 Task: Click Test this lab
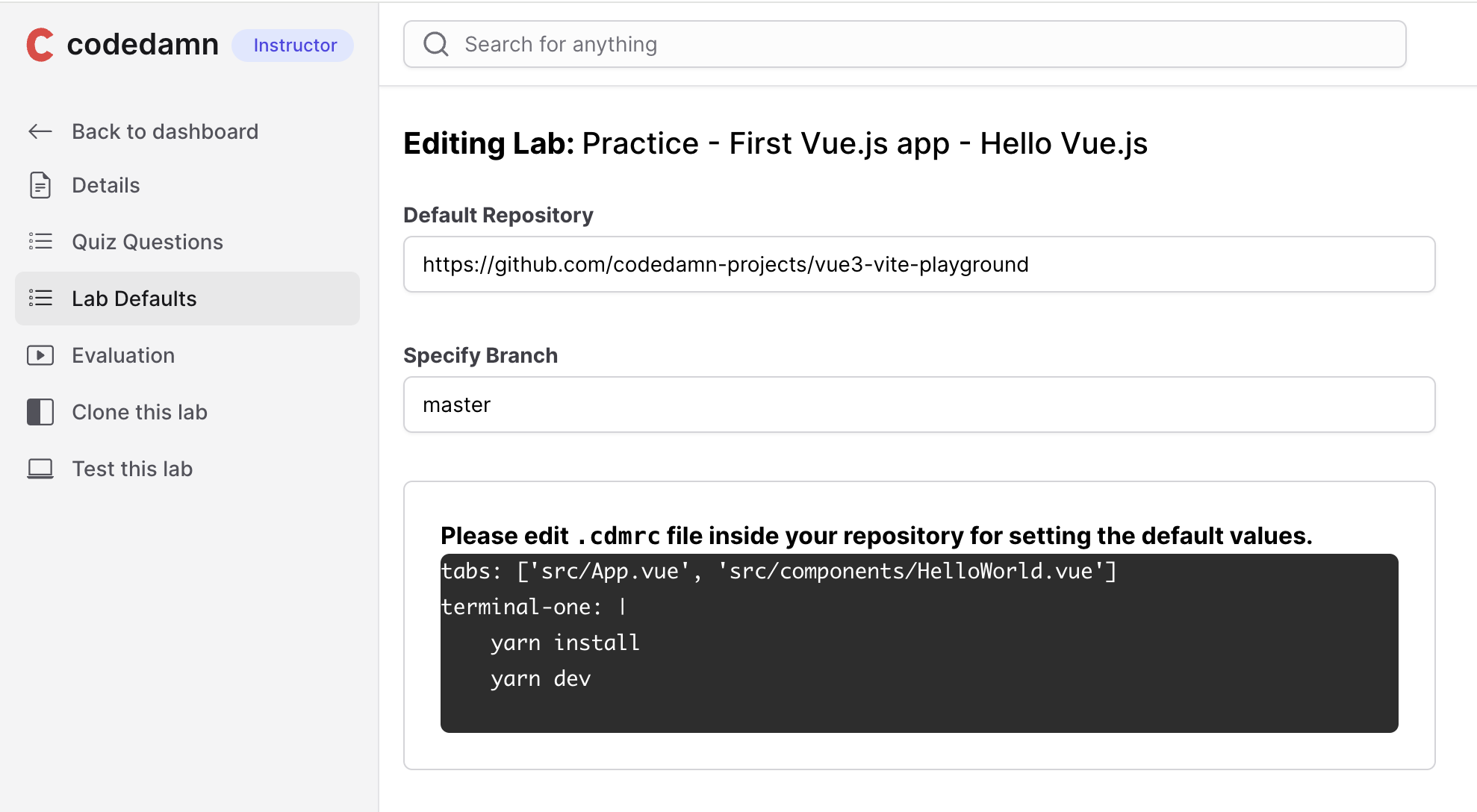(x=131, y=468)
